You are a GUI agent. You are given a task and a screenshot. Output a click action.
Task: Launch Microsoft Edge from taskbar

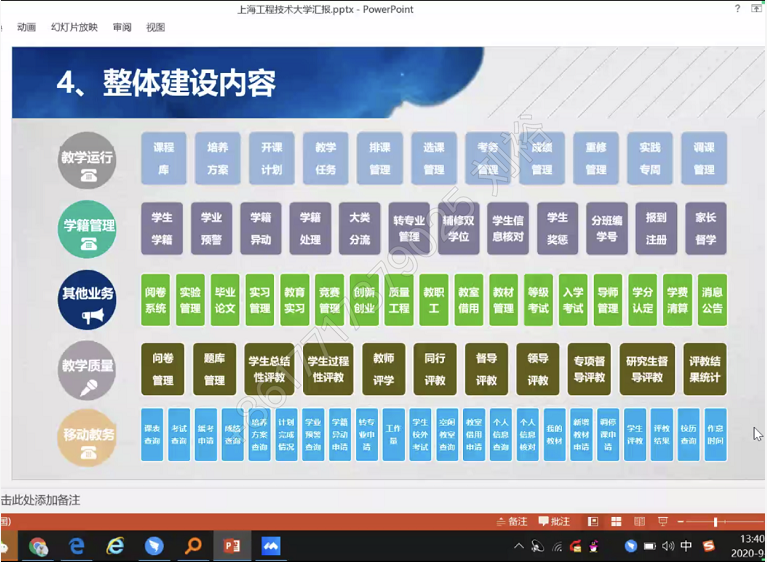tap(77, 546)
